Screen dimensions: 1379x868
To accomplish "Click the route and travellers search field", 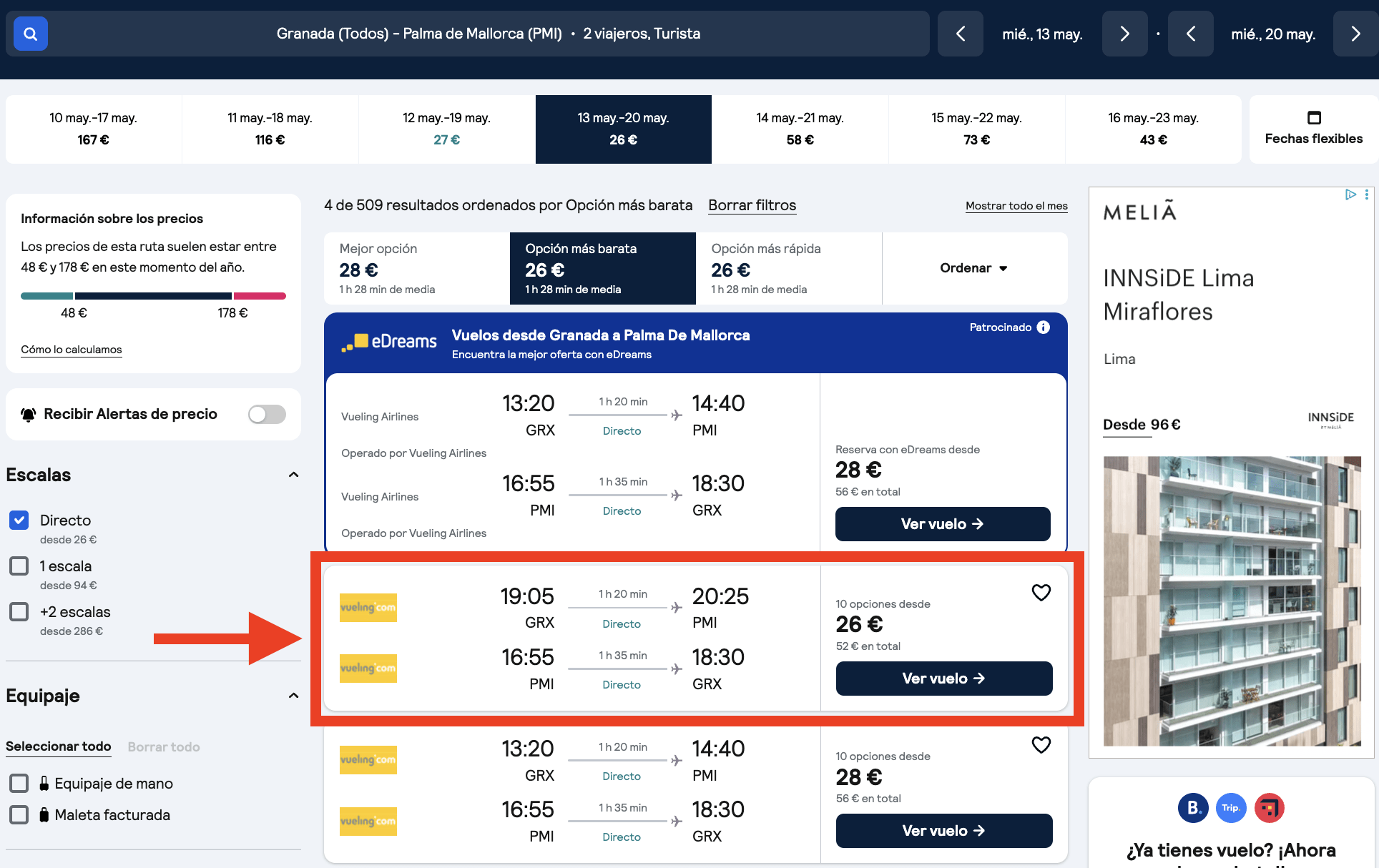I will point(489,34).
